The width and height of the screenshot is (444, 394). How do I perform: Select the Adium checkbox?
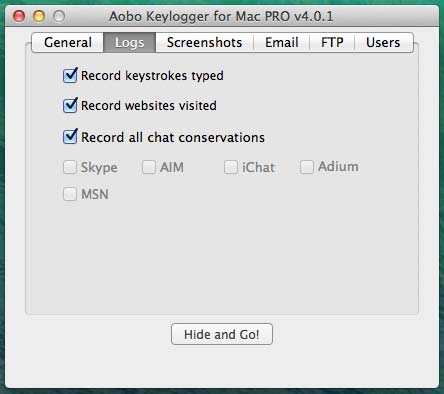point(307,167)
